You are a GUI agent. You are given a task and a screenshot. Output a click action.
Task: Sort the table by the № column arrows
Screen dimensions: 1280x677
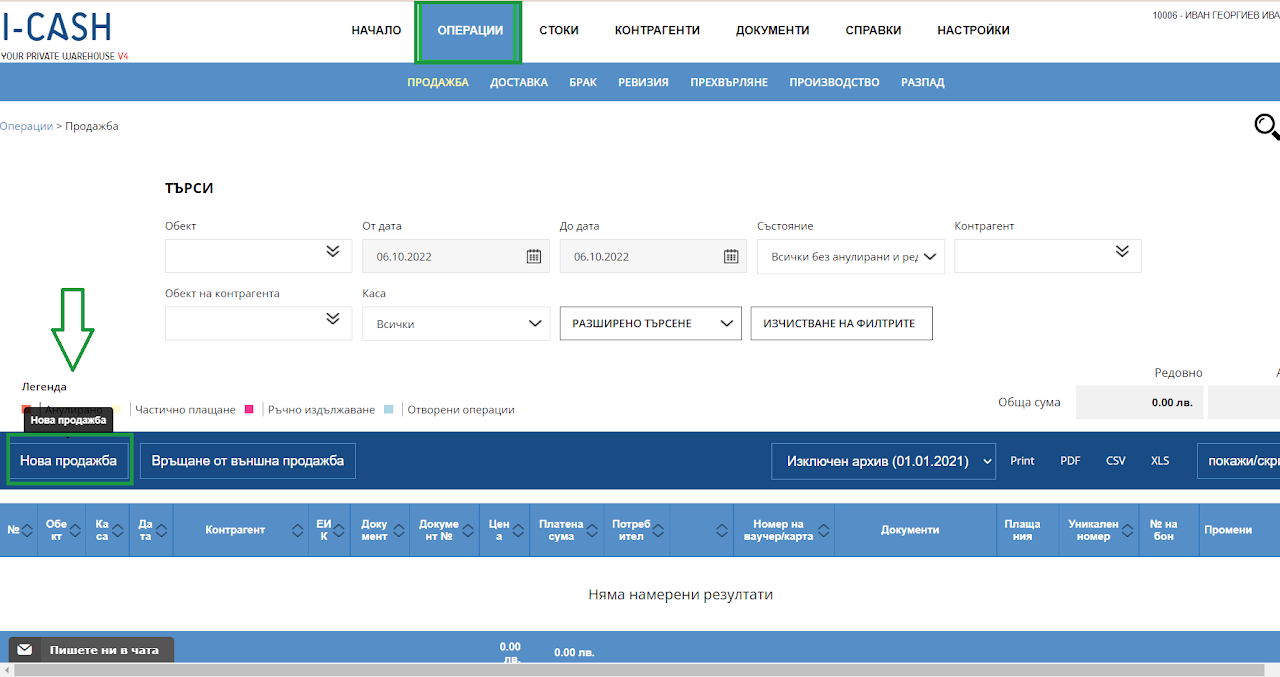(x=27, y=530)
